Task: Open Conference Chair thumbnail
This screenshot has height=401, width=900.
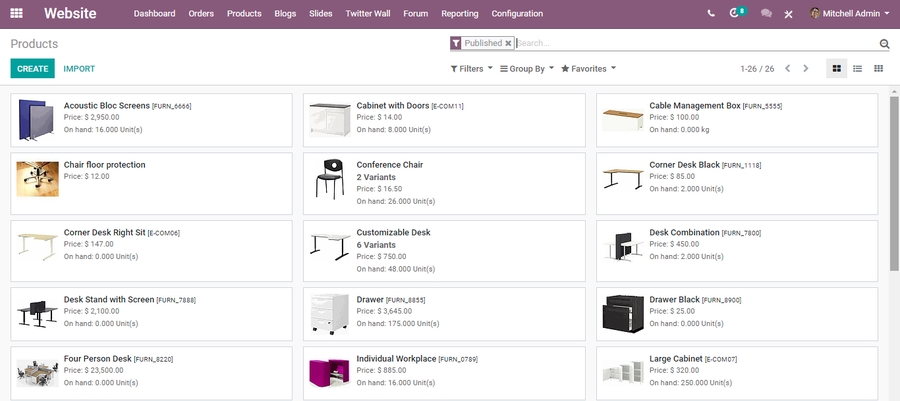Action: [330, 180]
